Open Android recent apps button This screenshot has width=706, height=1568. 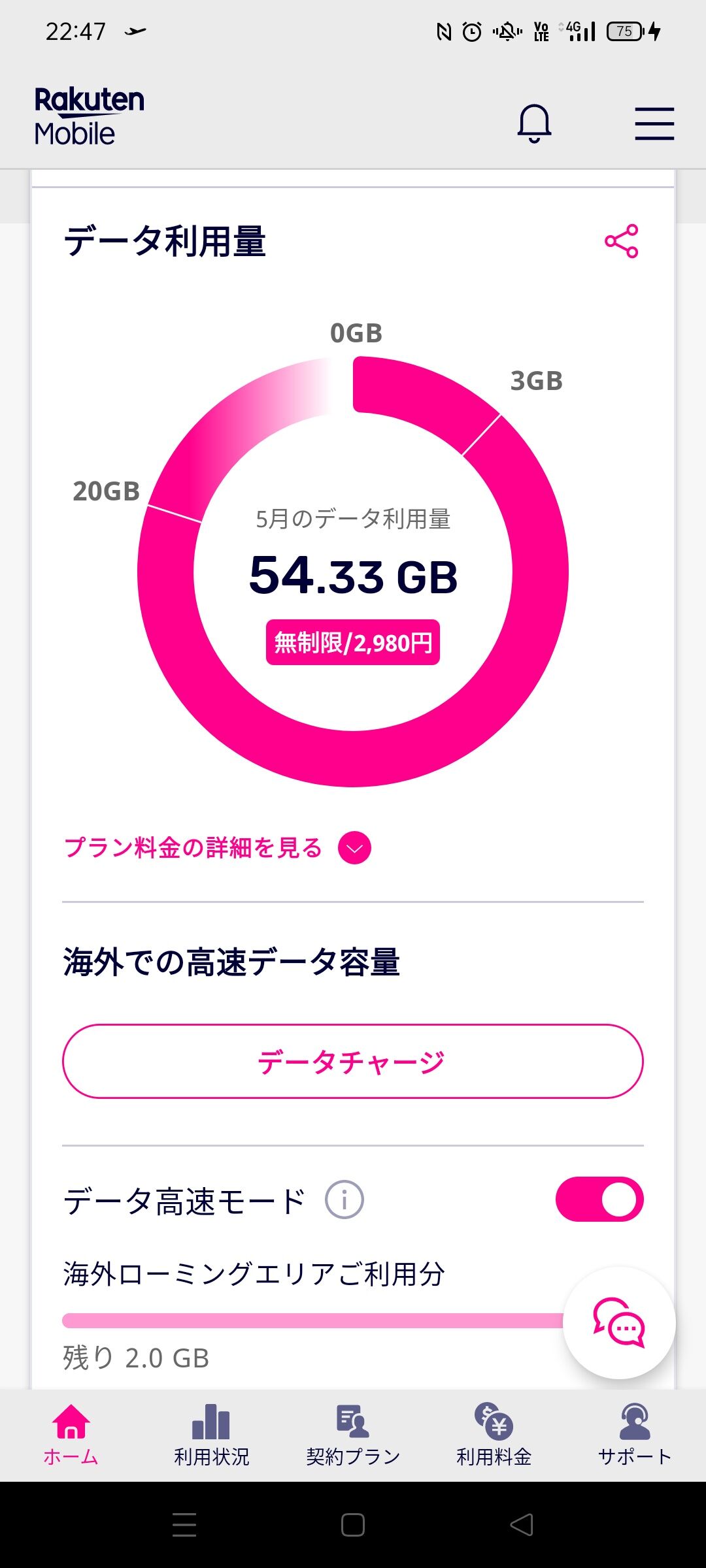(x=184, y=1525)
